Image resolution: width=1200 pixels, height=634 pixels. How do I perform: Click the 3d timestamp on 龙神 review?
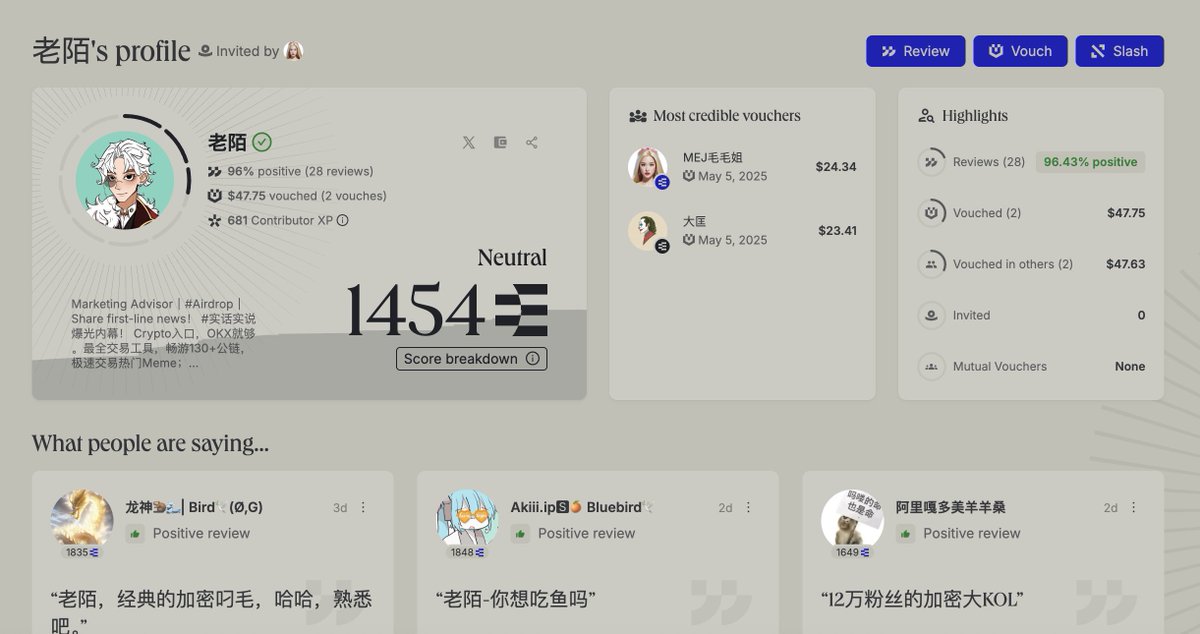[x=340, y=508]
